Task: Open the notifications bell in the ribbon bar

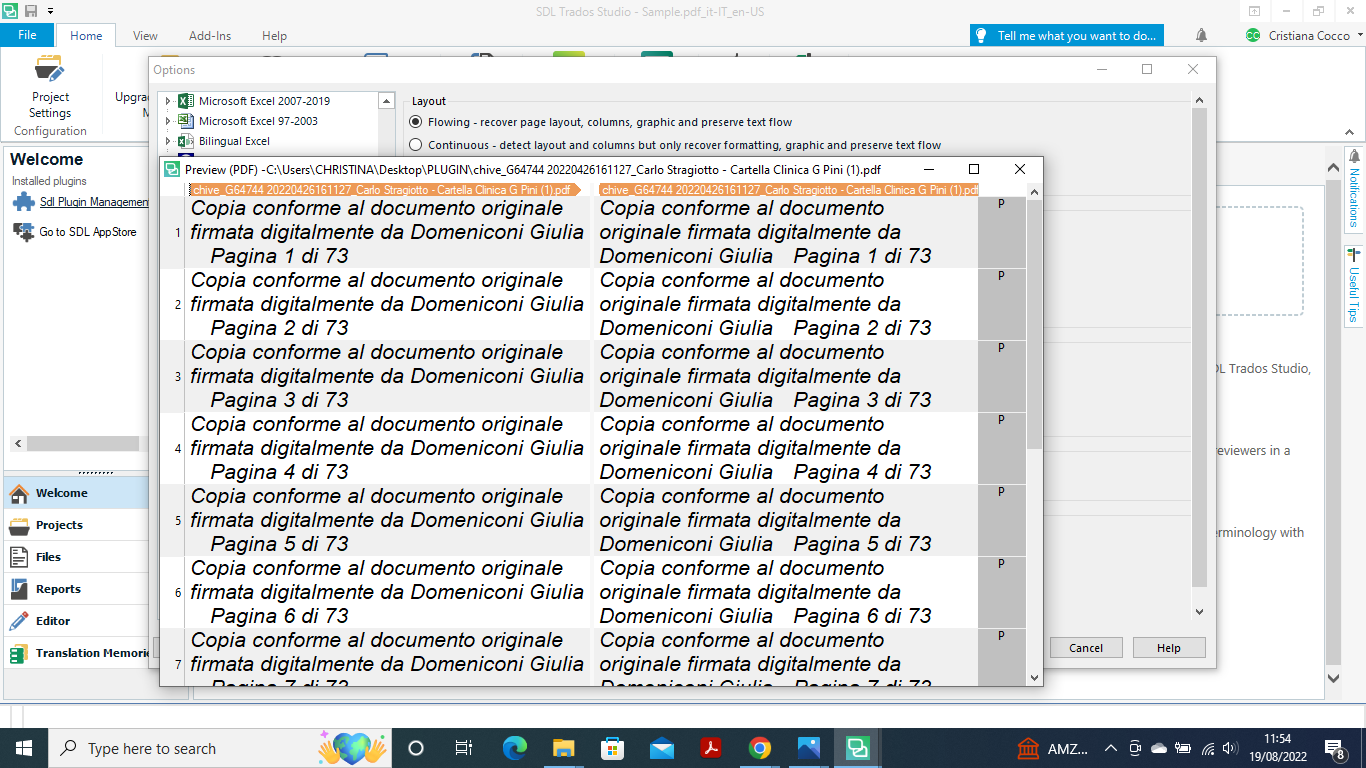Action: 1201,35
